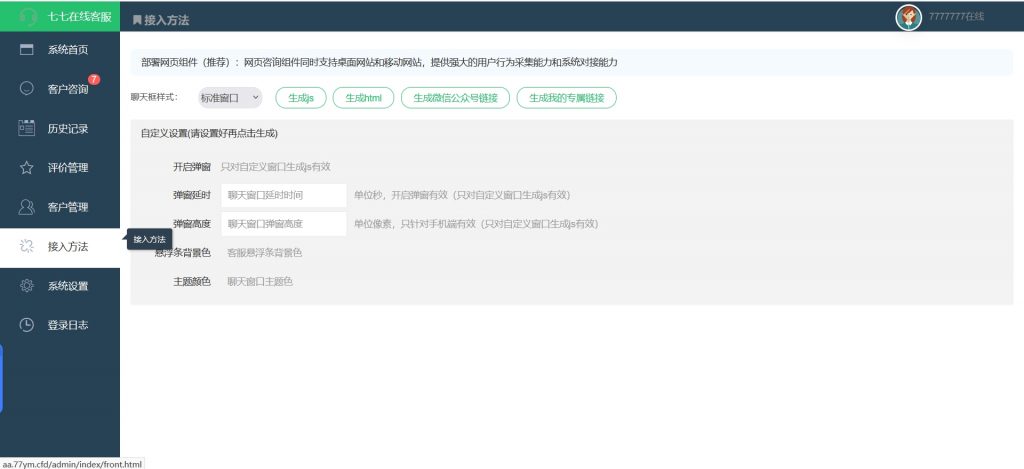Click the 生成js button
Screen dimensions: 1024x469
tap(301, 98)
